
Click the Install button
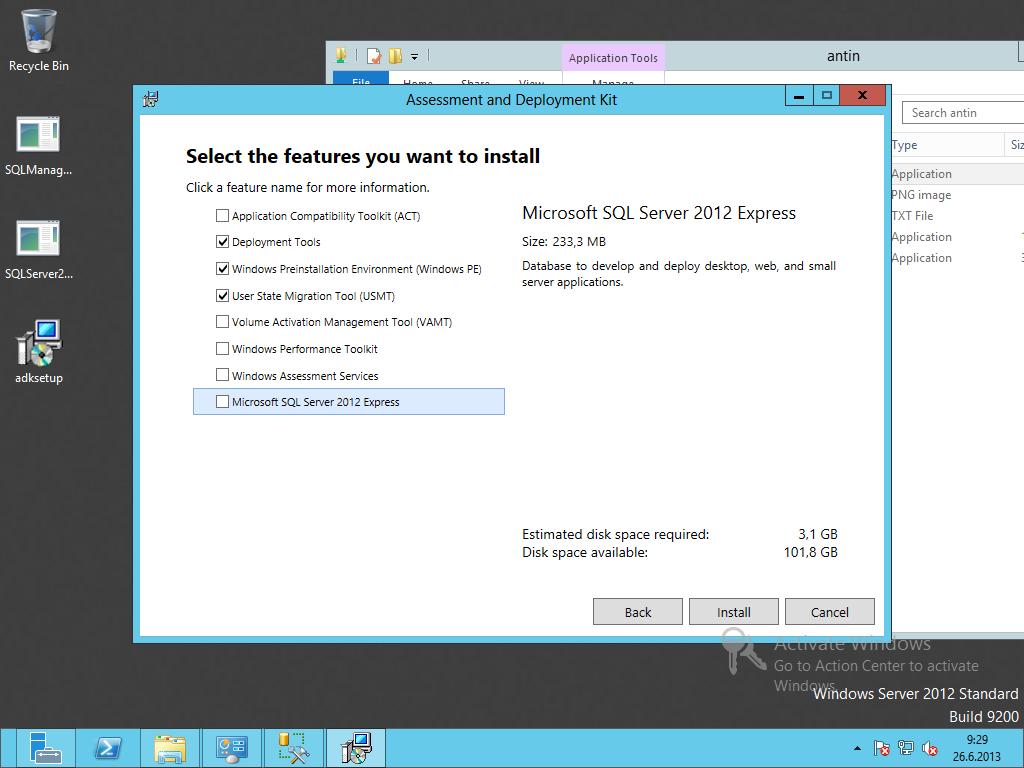coord(733,612)
